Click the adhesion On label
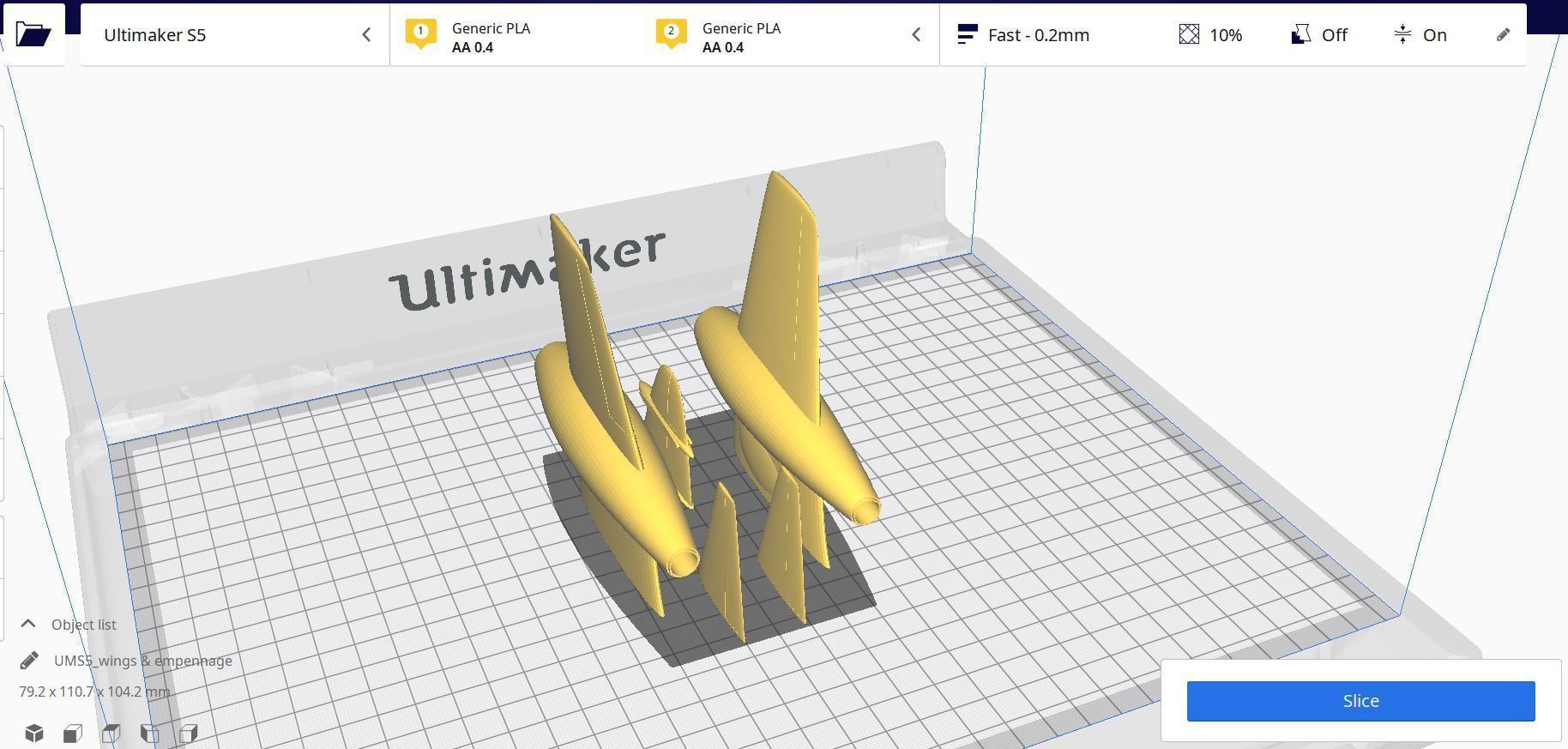The height and width of the screenshot is (749, 1568). pyautogui.click(x=1435, y=35)
